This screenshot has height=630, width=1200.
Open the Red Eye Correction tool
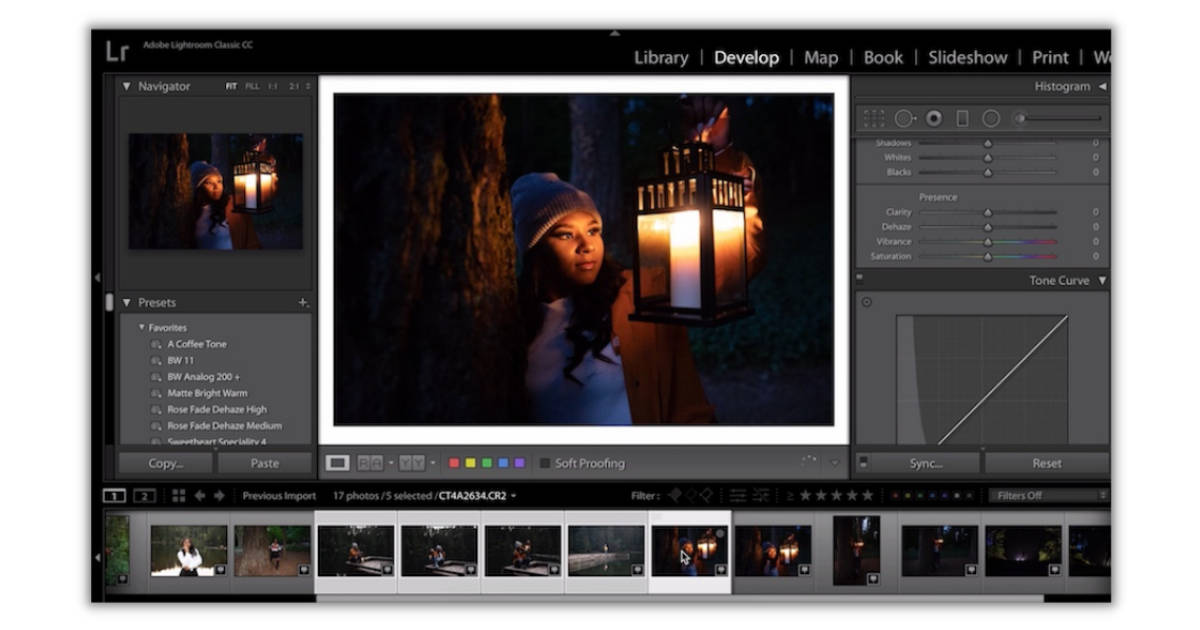tap(934, 119)
